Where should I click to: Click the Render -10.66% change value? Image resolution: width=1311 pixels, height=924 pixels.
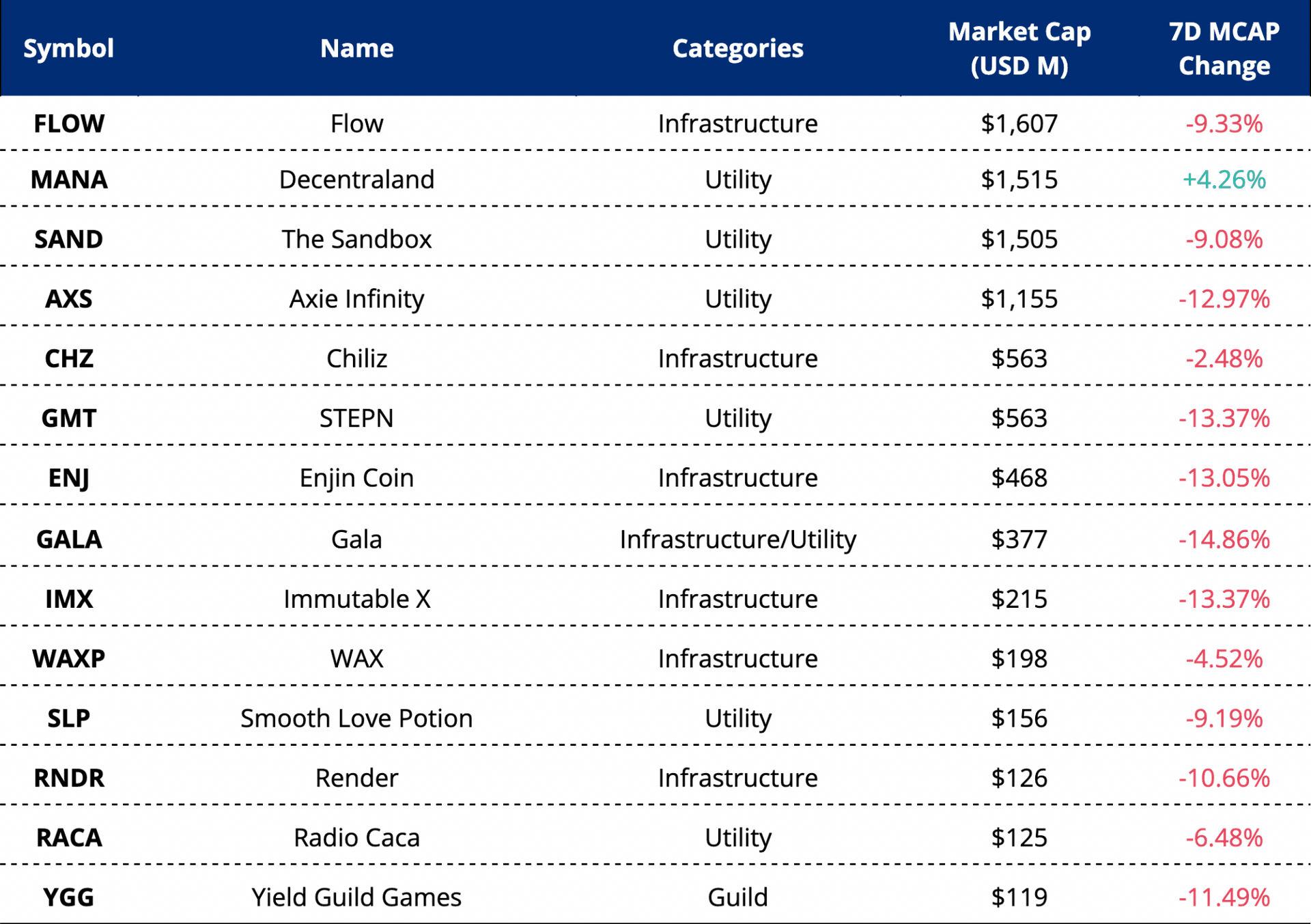(1224, 778)
